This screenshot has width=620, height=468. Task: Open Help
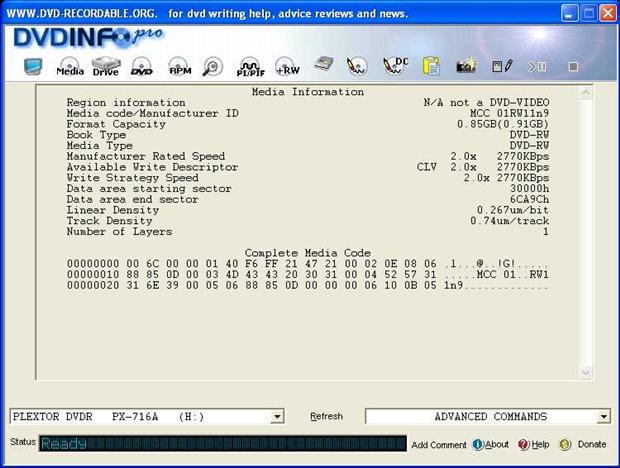(x=534, y=444)
